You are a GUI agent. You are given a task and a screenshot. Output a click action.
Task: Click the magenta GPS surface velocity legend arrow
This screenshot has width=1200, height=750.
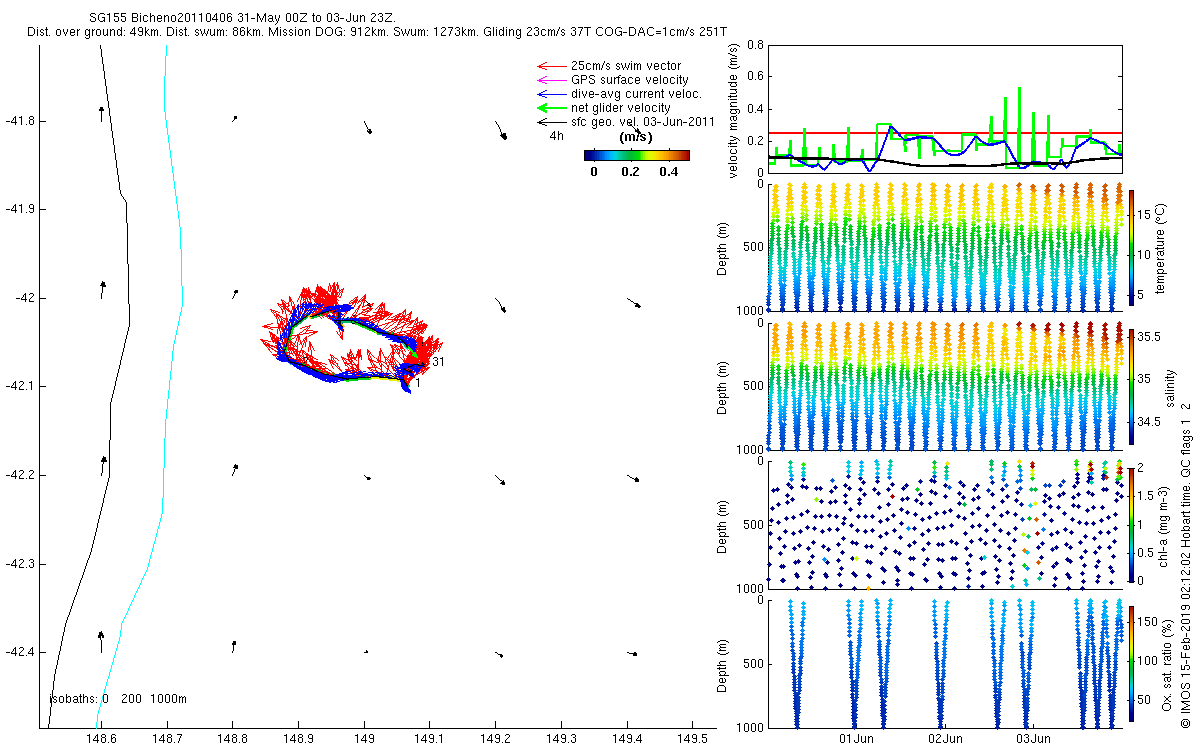(551, 80)
